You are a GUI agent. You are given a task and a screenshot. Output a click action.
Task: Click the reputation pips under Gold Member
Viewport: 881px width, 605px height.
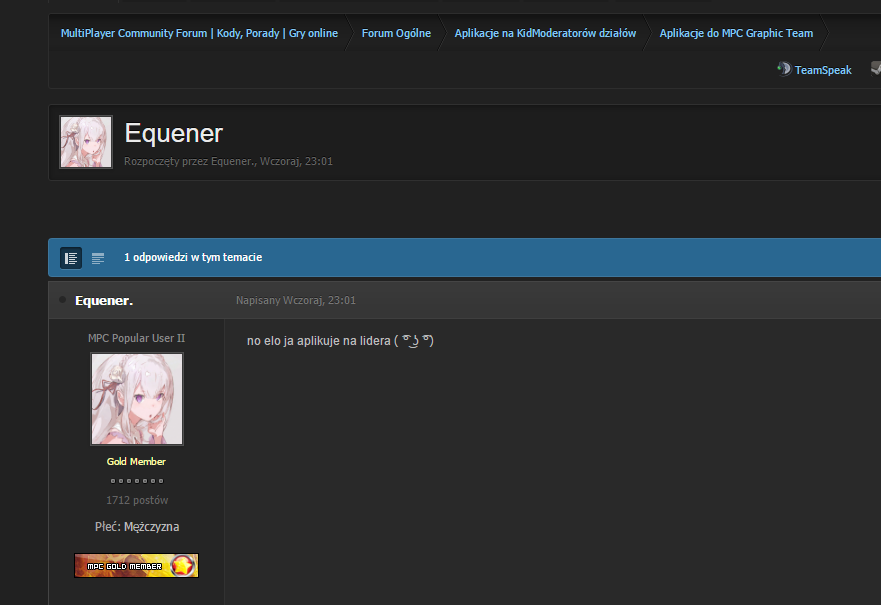click(x=137, y=481)
